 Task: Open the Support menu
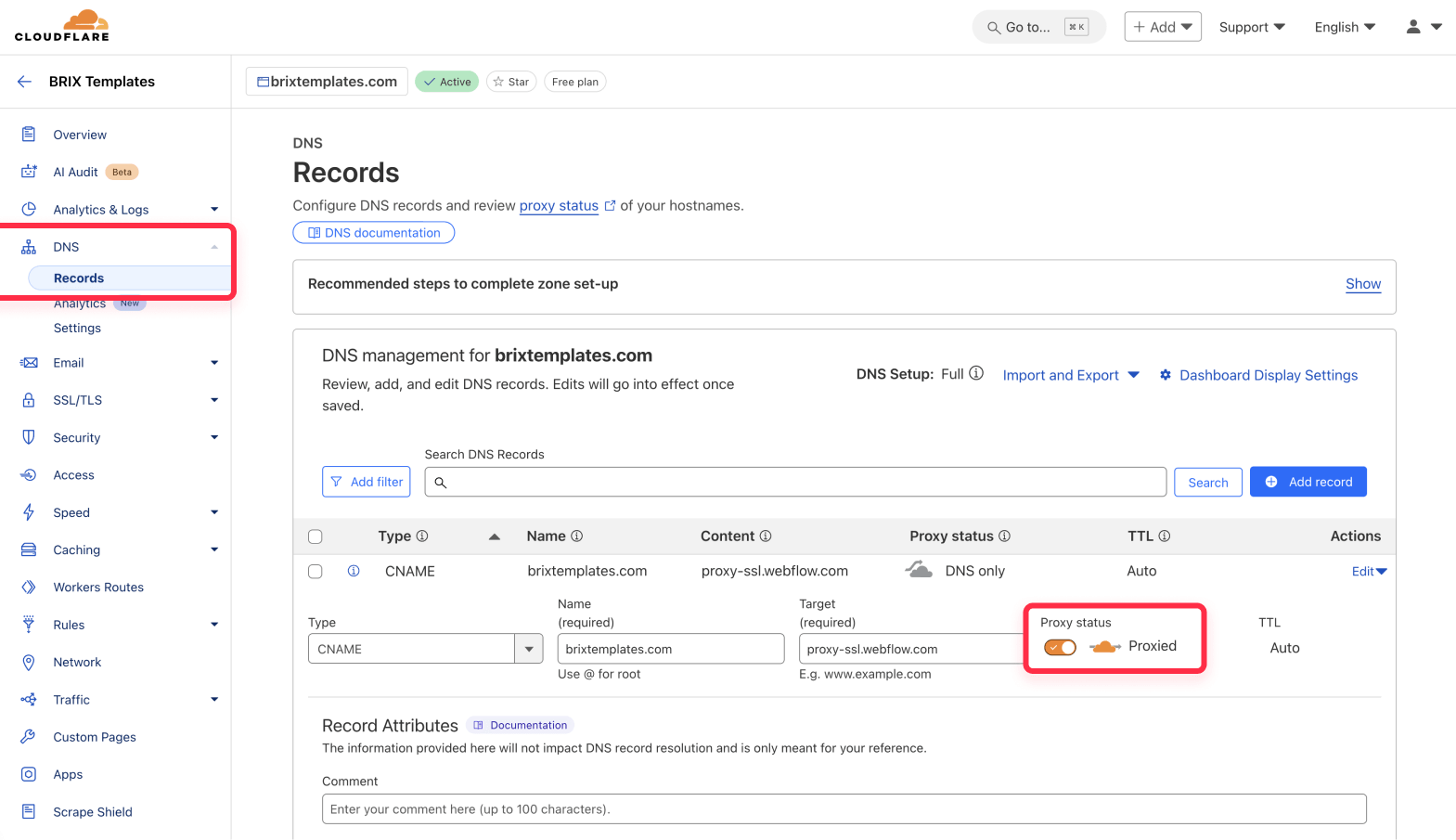[x=1252, y=27]
